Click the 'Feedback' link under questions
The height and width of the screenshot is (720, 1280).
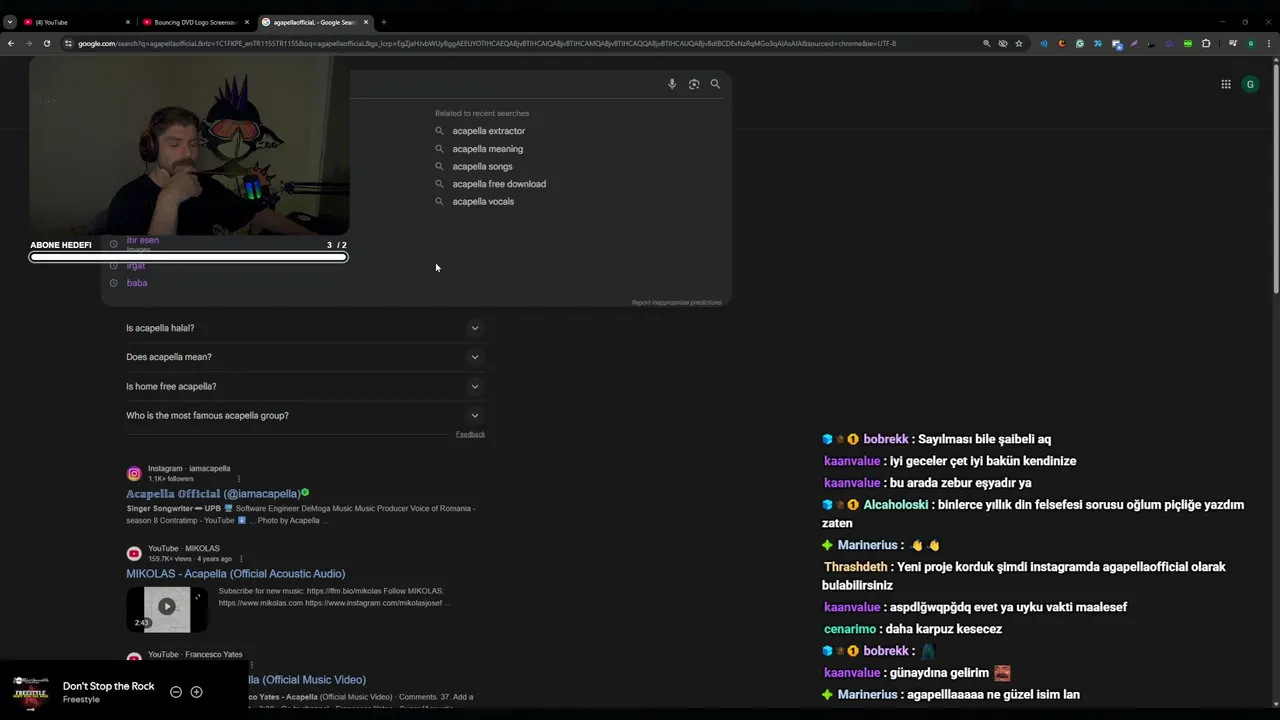(x=470, y=434)
